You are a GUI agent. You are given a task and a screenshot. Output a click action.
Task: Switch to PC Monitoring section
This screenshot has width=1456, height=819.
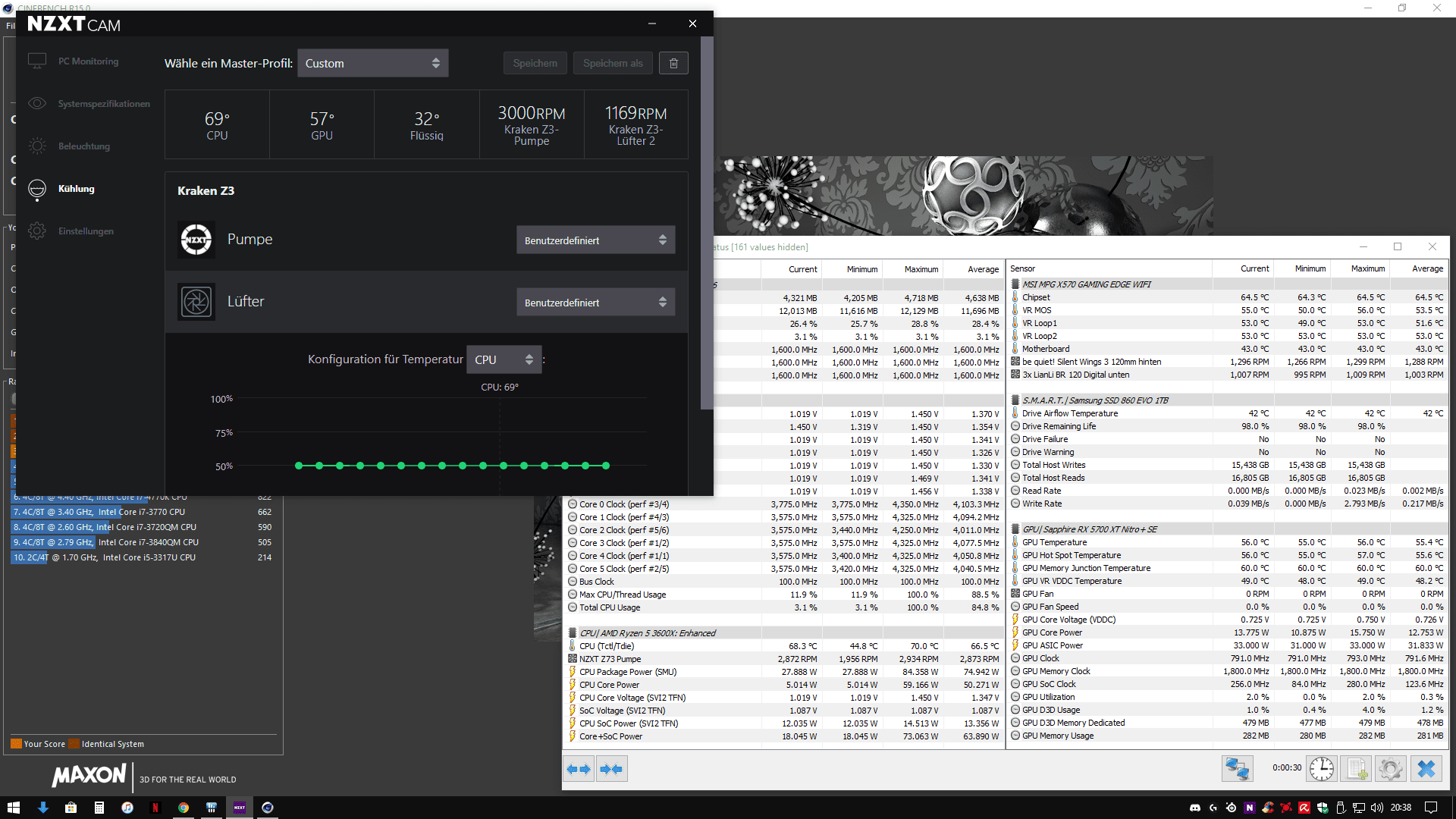click(88, 61)
